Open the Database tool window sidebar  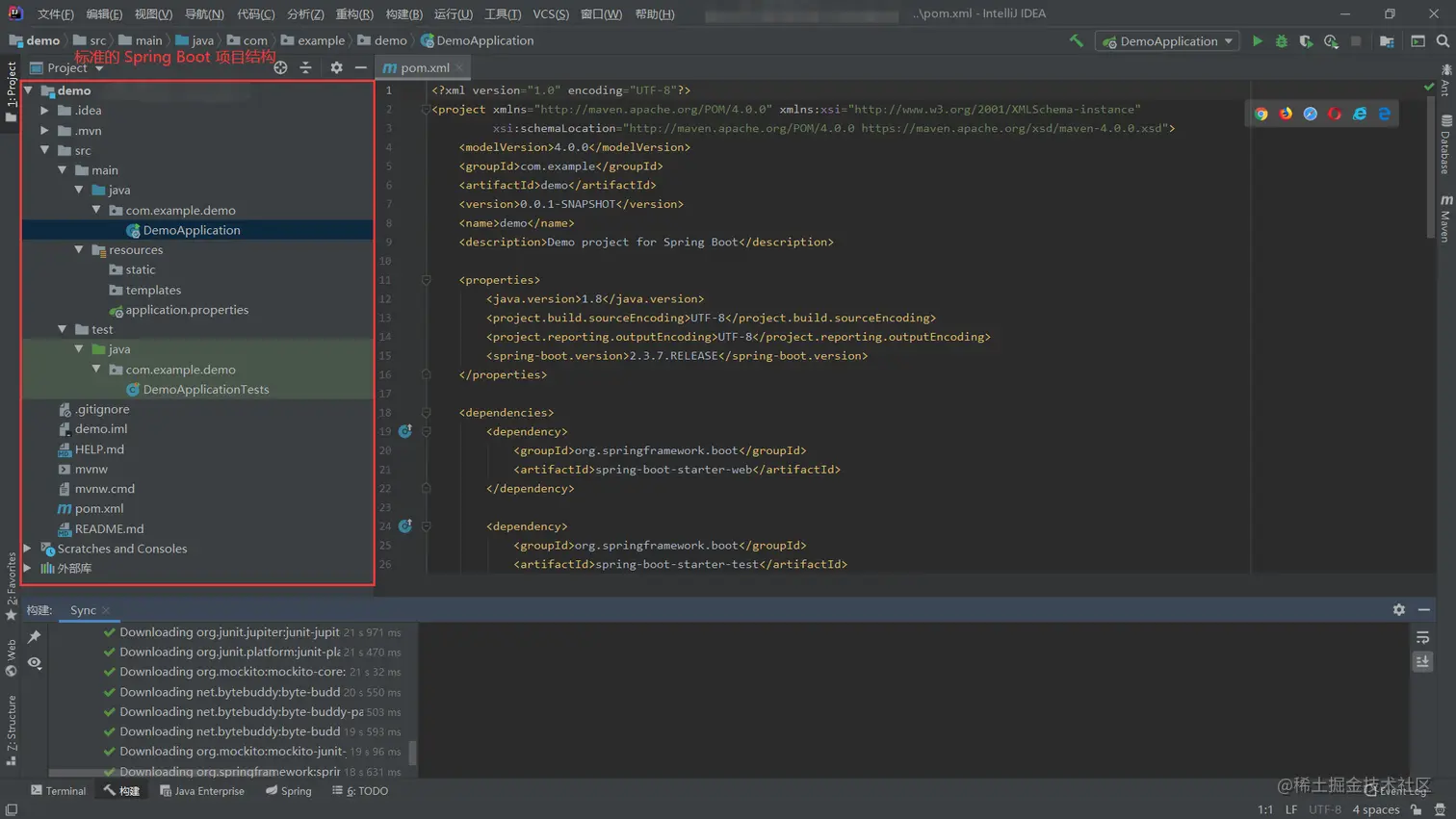tap(1446, 144)
